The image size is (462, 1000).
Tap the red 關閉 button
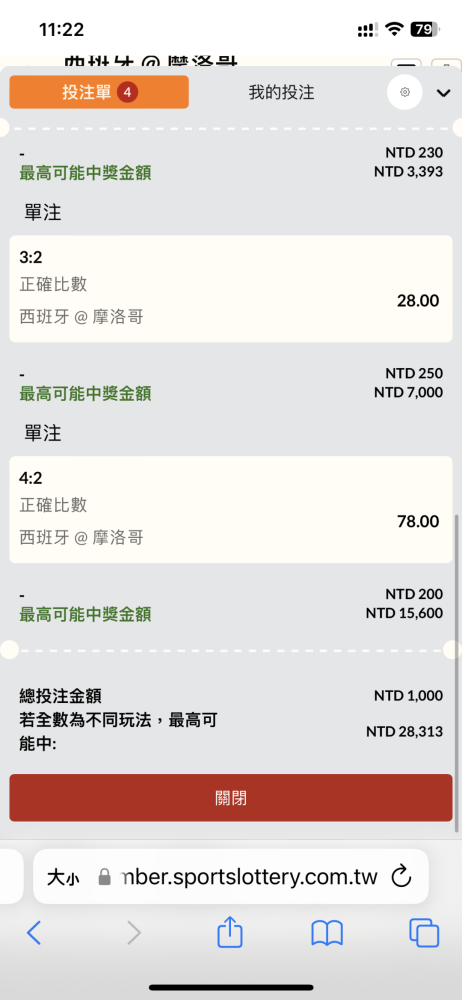click(231, 798)
